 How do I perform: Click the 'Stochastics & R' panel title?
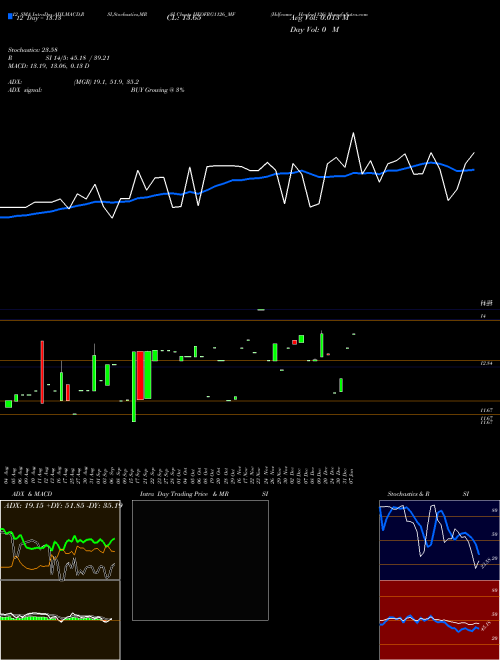(408, 494)
